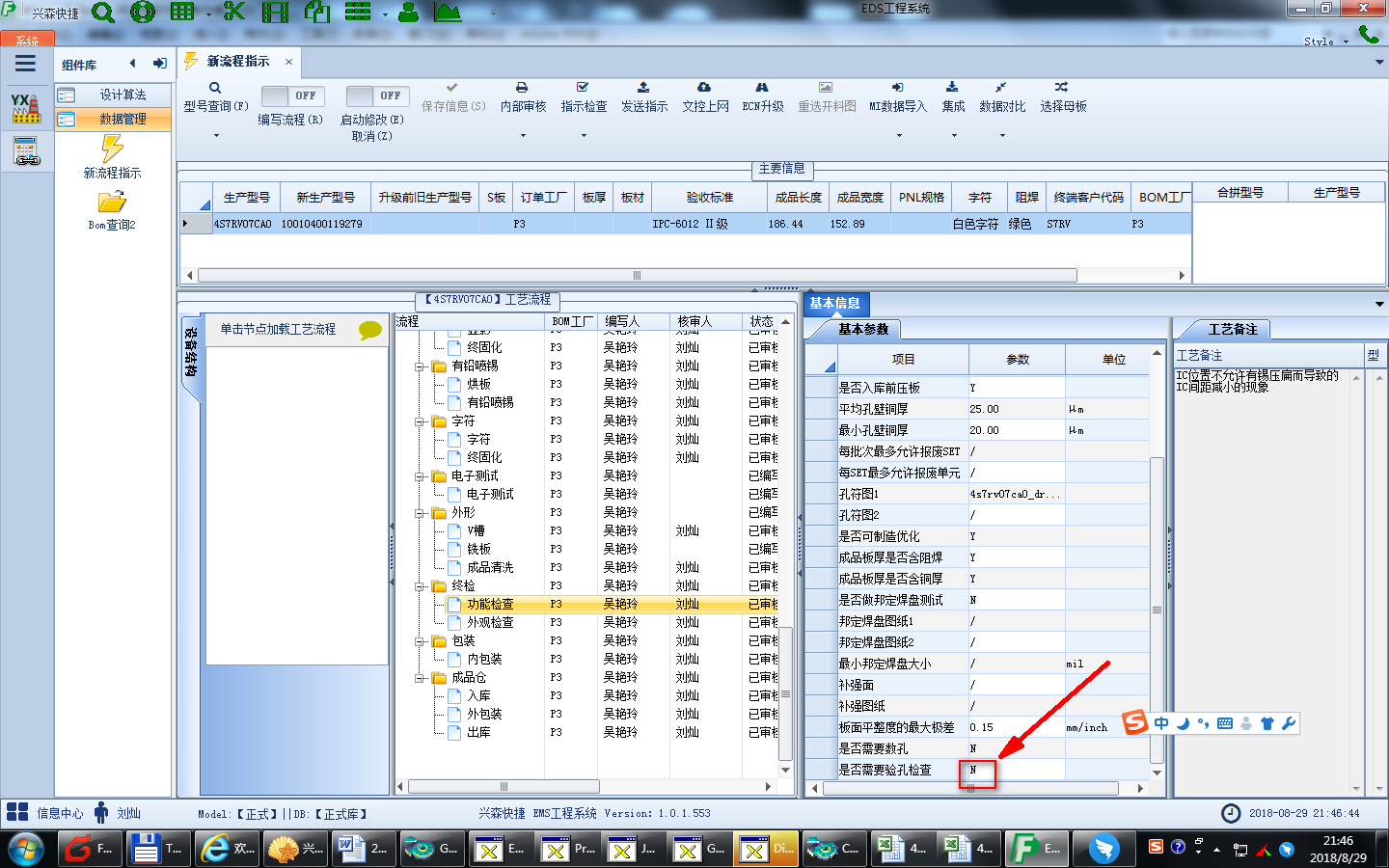The width and height of the screenshot is (1389, 868).
Task: Click MI数据导入 toolbar button
Action: 897,97
